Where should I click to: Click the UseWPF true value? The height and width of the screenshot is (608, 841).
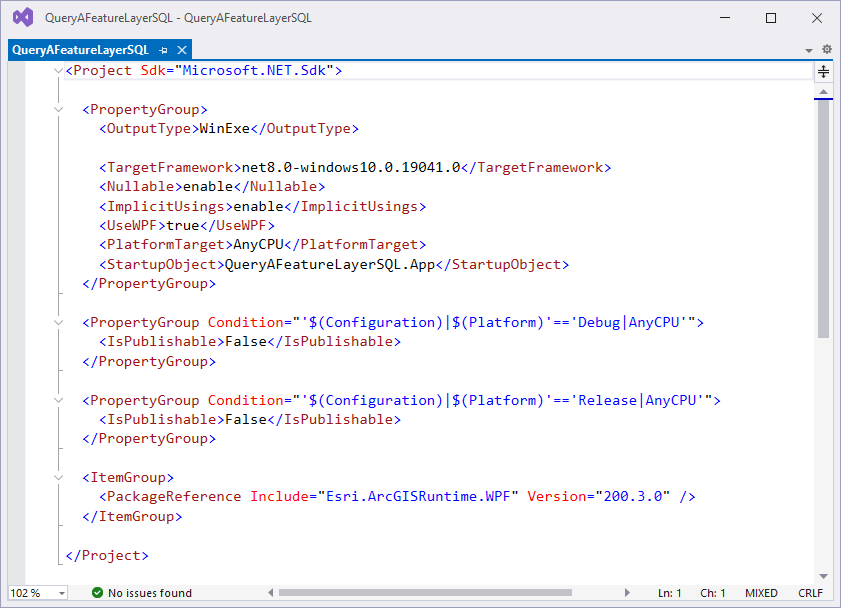182,226
